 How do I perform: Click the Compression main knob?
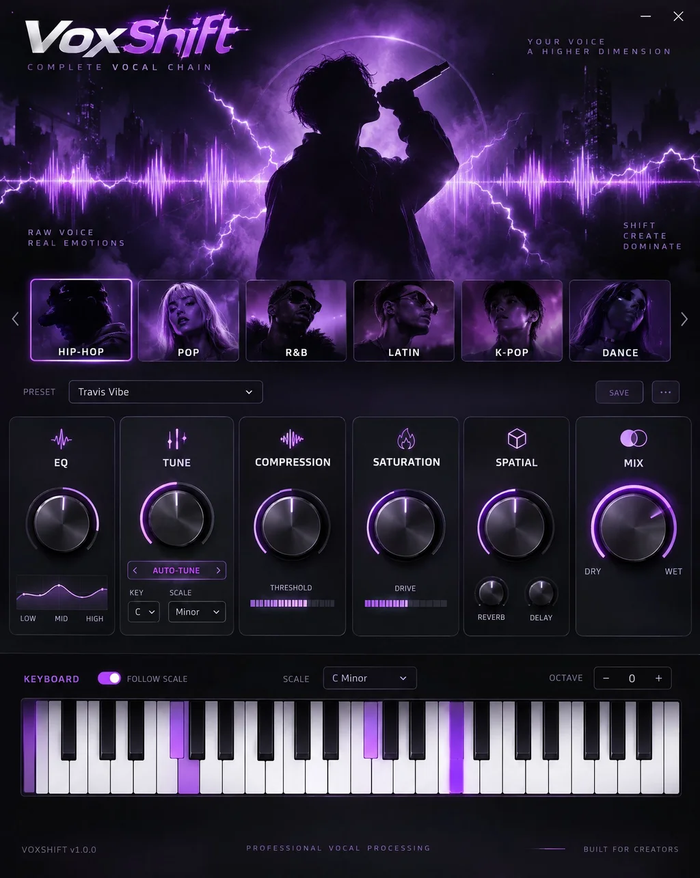point(291,525)
